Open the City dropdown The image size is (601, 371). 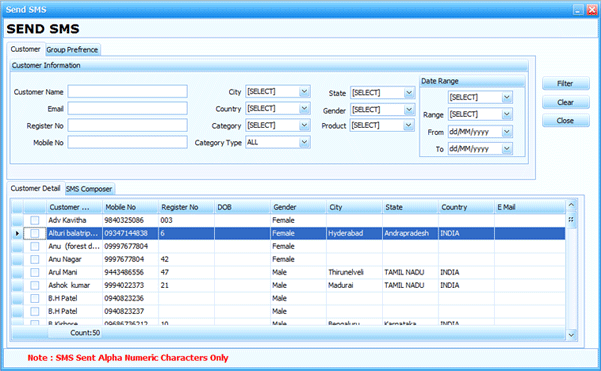pyautogui.click(x=304, y=92)
